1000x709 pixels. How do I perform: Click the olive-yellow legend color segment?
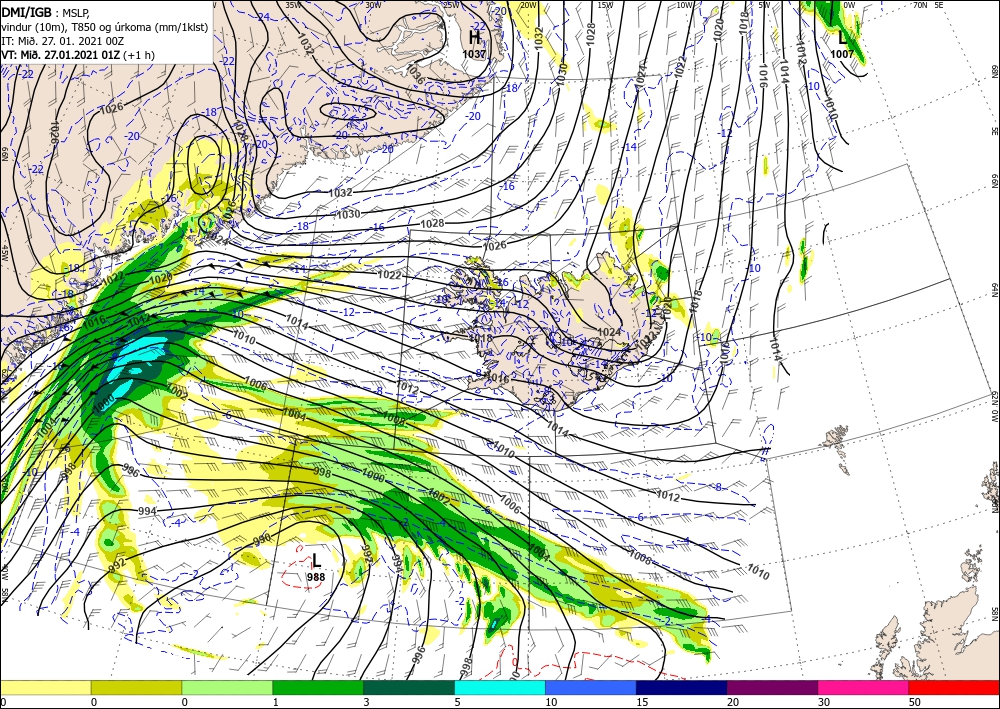pos(136,687)
